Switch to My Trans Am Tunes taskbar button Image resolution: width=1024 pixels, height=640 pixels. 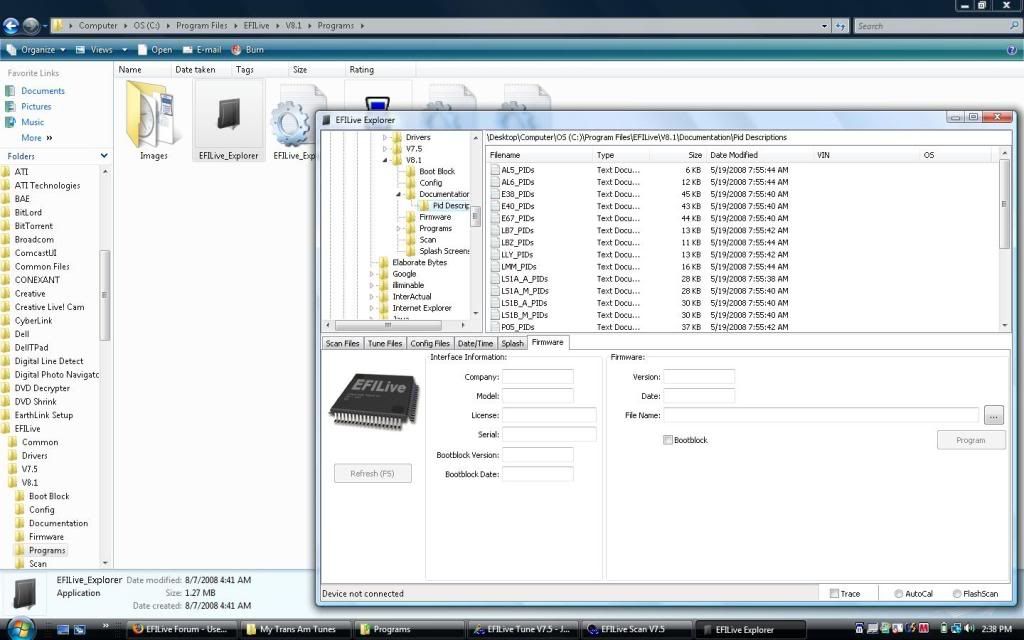coord(296,630)
